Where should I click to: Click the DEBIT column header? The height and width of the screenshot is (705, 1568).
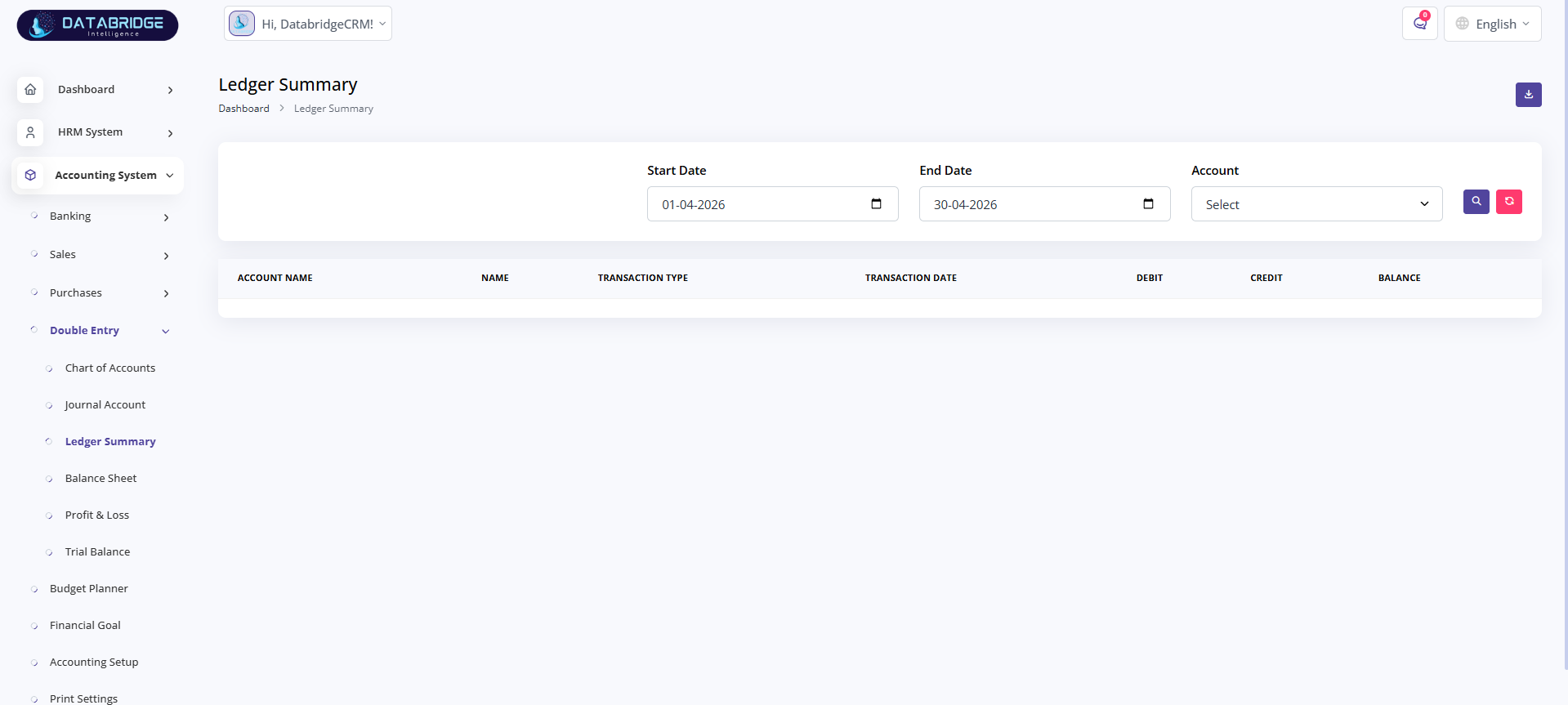pos(1150,279)
